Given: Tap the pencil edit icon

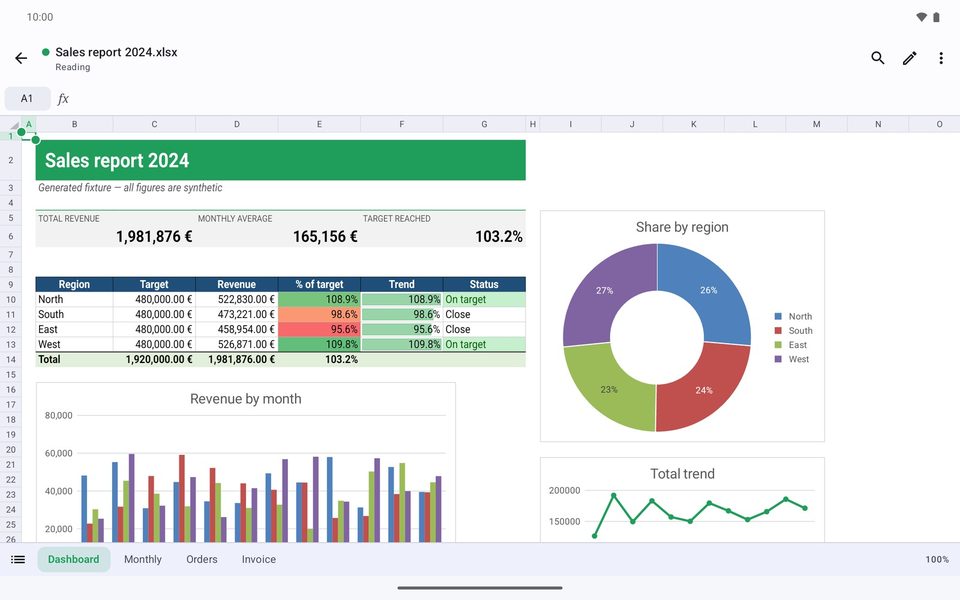Looking at the screenshot, I should click(x=910, y=58).
